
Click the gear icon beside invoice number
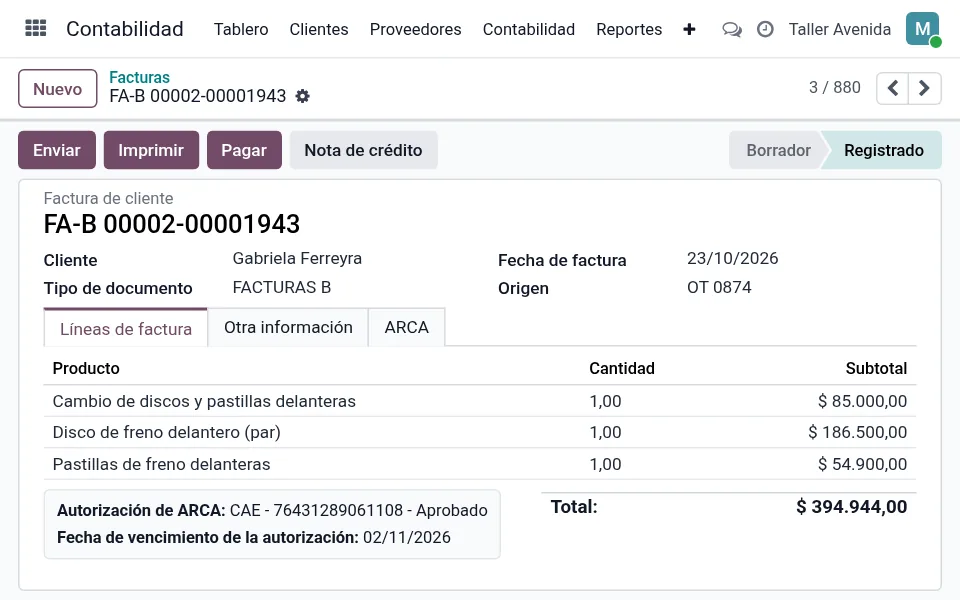click(302, 96)
